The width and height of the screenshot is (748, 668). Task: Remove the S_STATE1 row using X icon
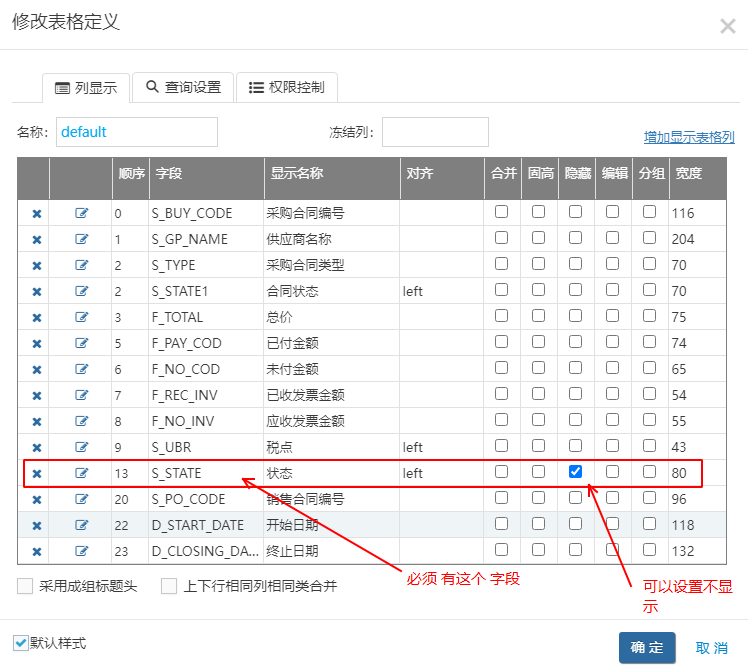36,291
